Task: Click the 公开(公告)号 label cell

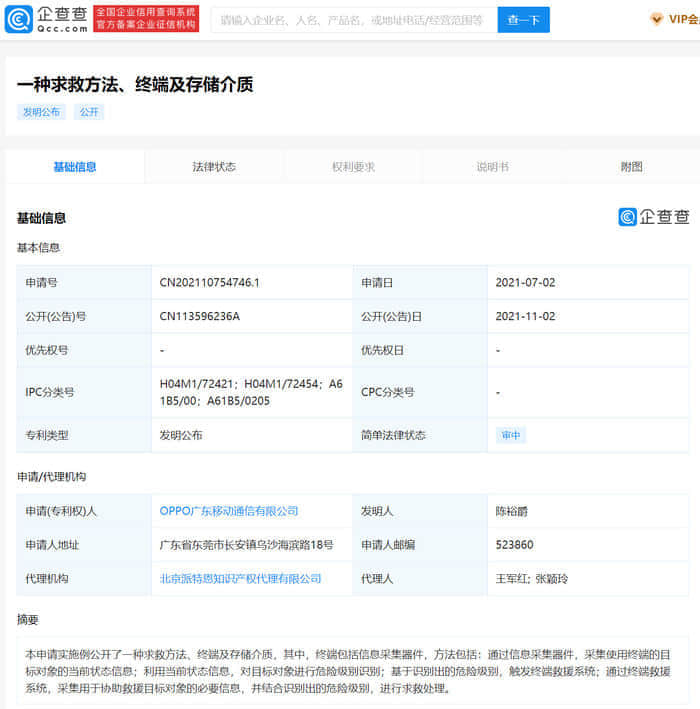Action: click(84, 316)
